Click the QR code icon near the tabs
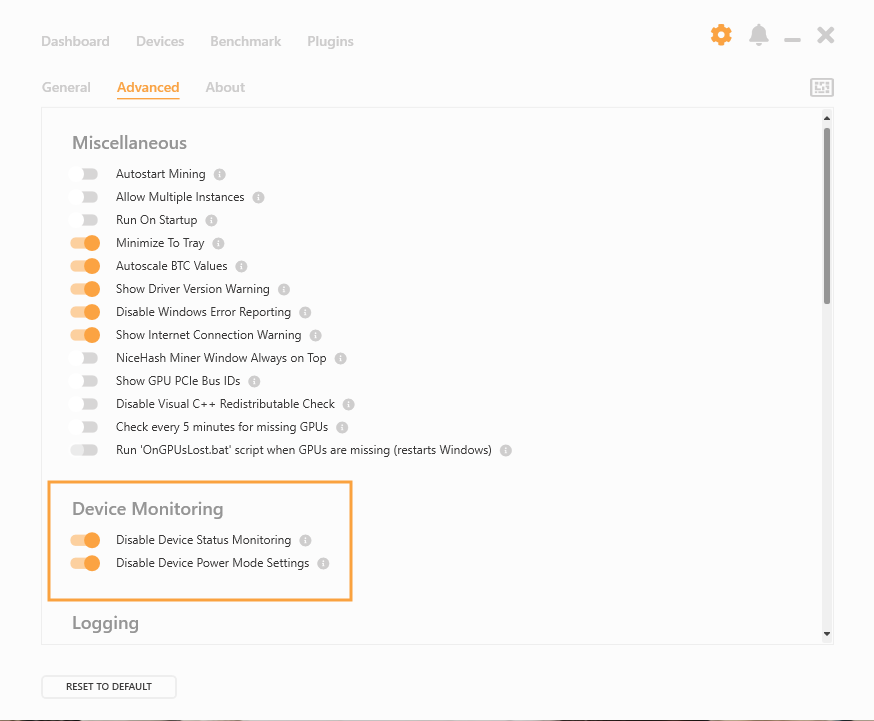874x721 pixels. pos(821,87)
